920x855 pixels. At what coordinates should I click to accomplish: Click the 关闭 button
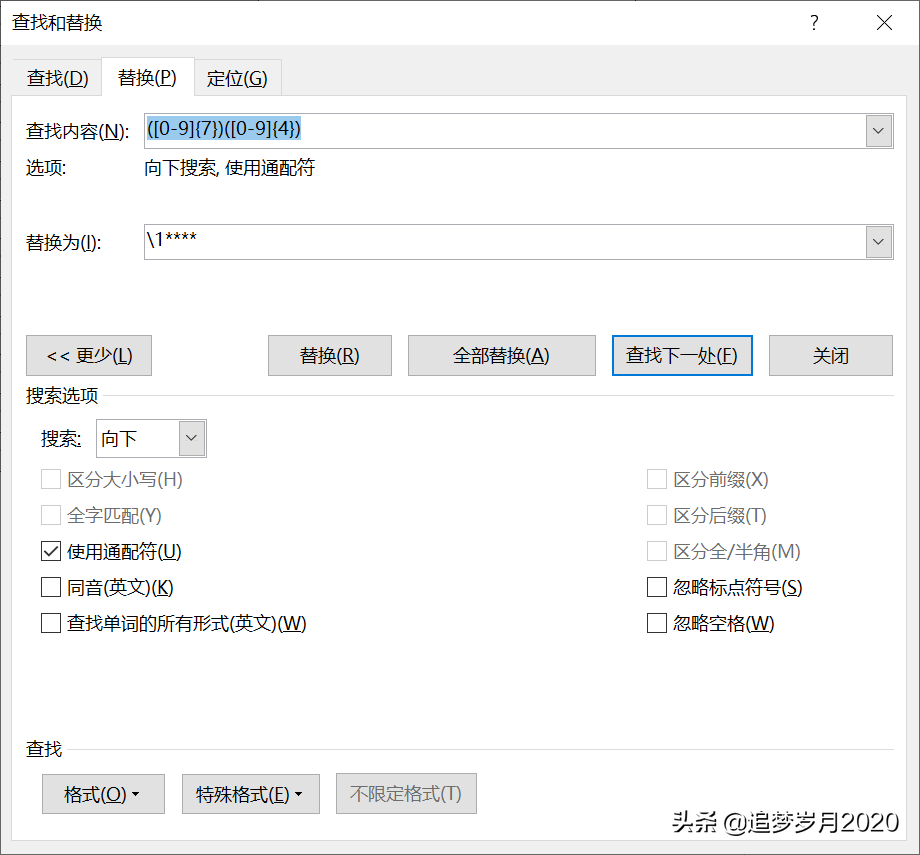tap(831, 356)
